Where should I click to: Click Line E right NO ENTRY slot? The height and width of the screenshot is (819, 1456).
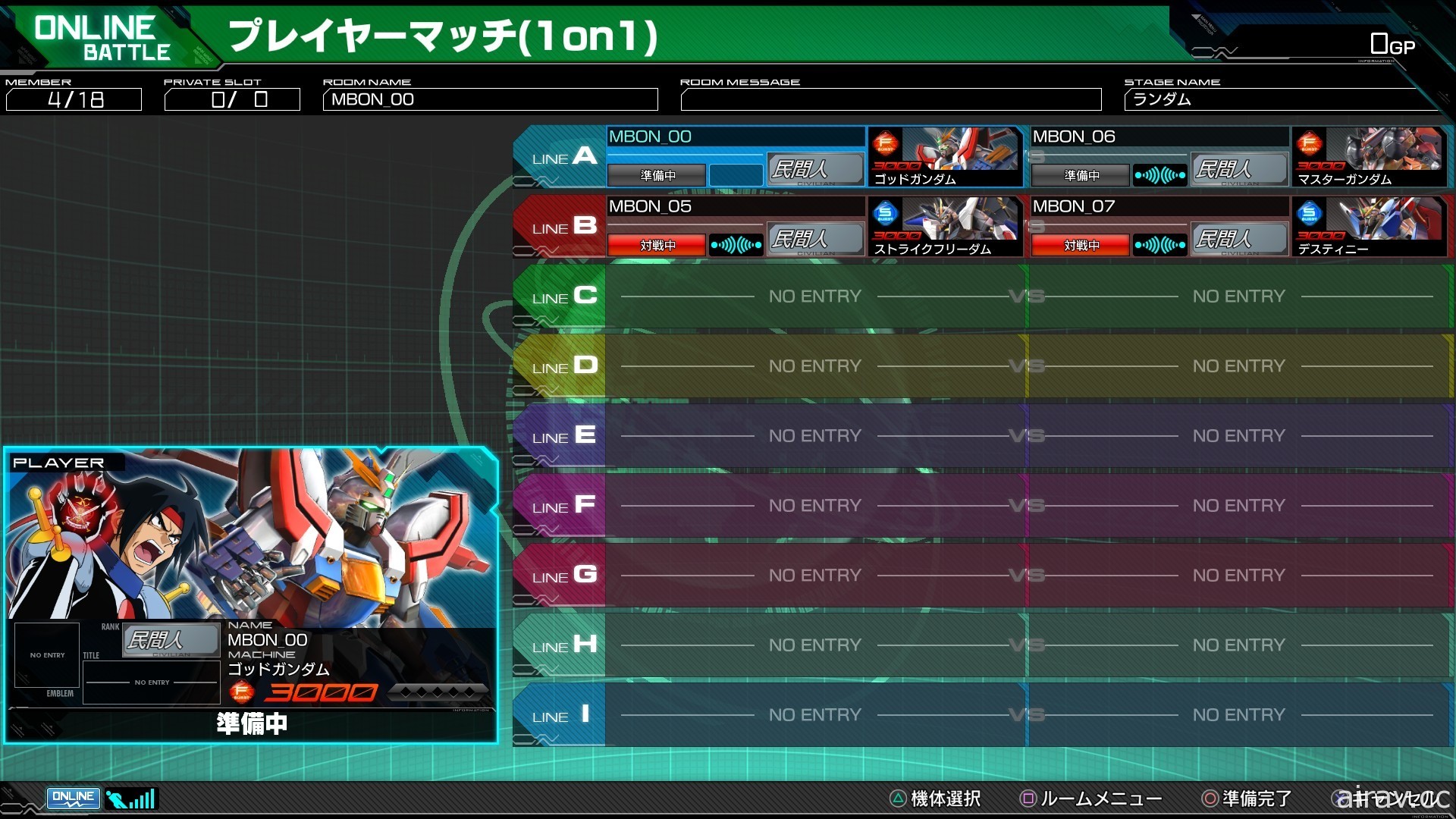tap(1239, 436)
